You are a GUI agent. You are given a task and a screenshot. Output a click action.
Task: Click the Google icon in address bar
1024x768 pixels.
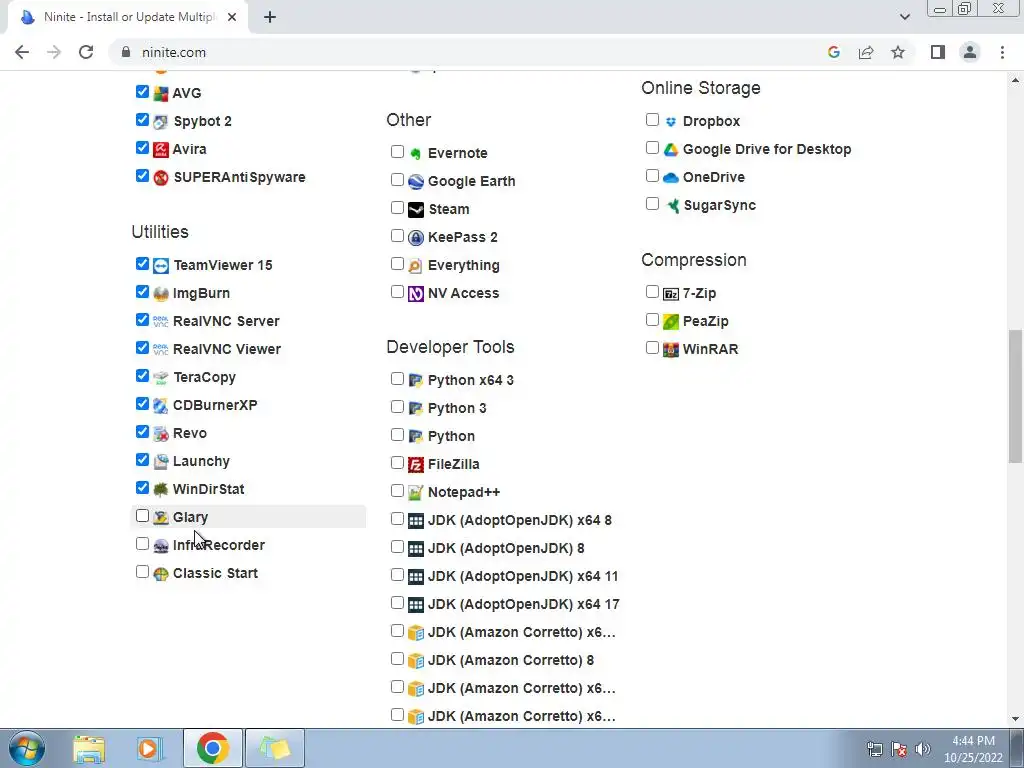[x=834, y=52]
